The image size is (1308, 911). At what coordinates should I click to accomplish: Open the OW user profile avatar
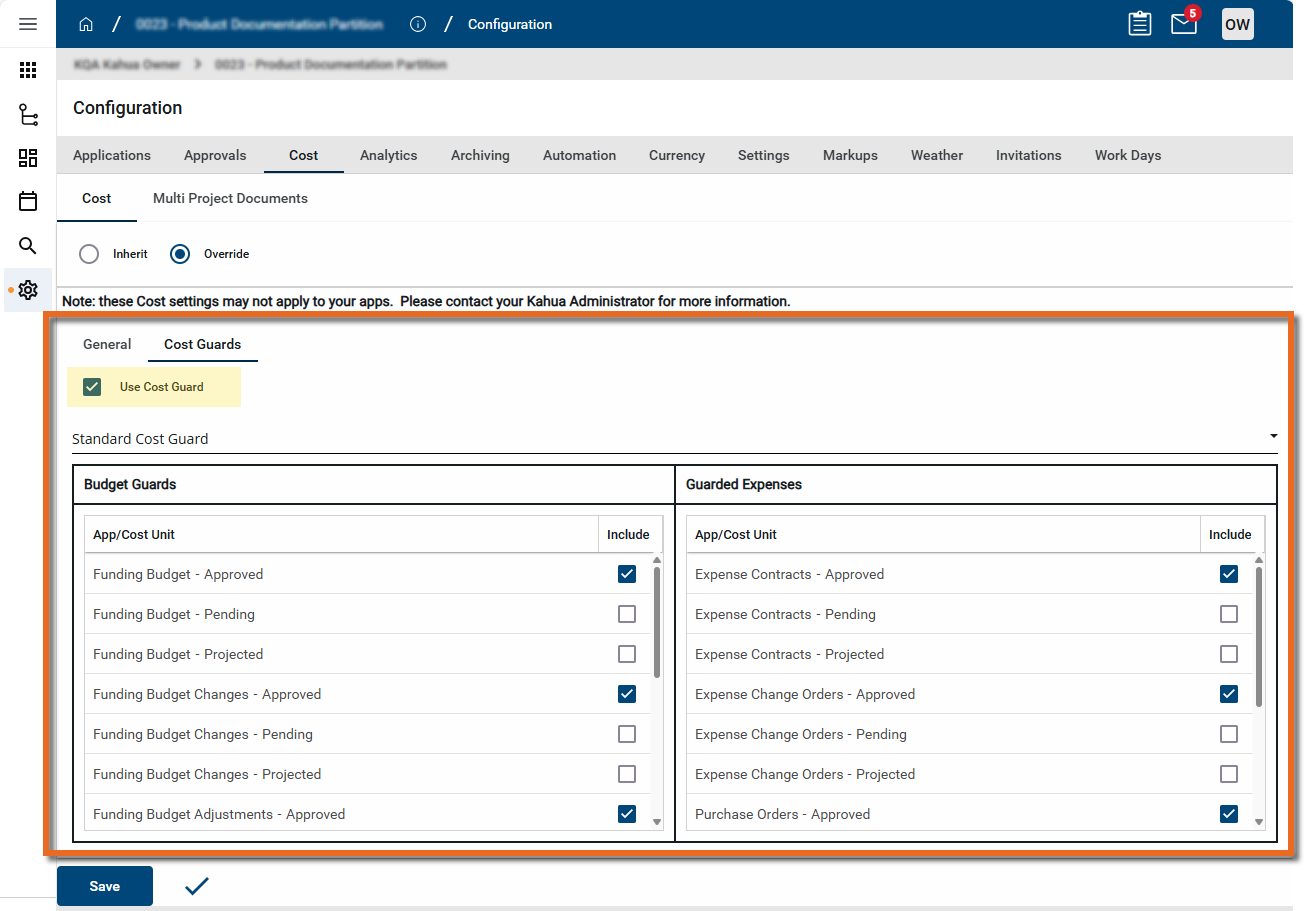point(1237,24)
